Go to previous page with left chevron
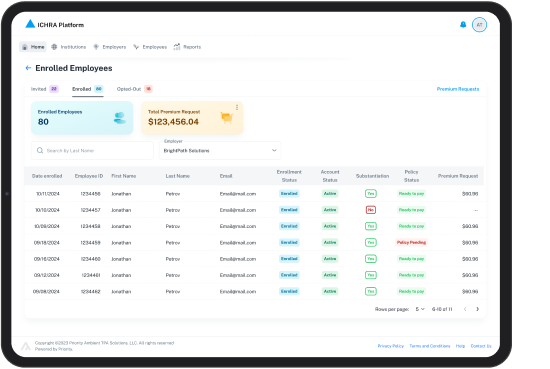550x369 pixels. click(465, 309)
